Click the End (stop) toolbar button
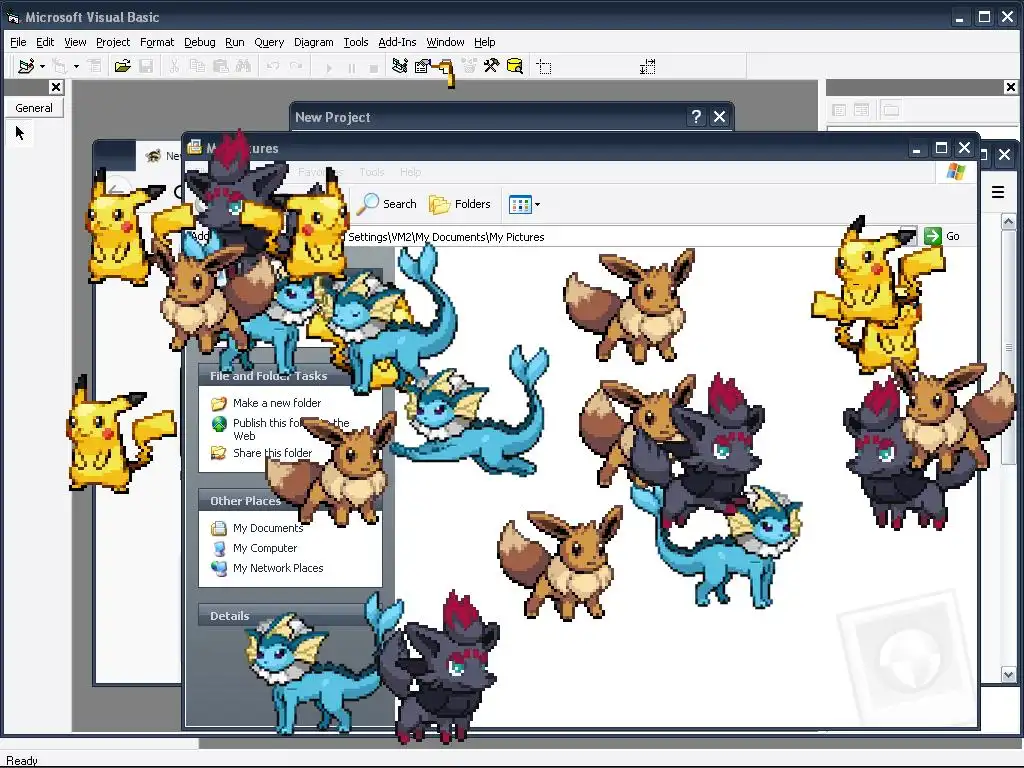Image resolution: width=1024 pixels, height=768 pixels. [x=374, y=67]
